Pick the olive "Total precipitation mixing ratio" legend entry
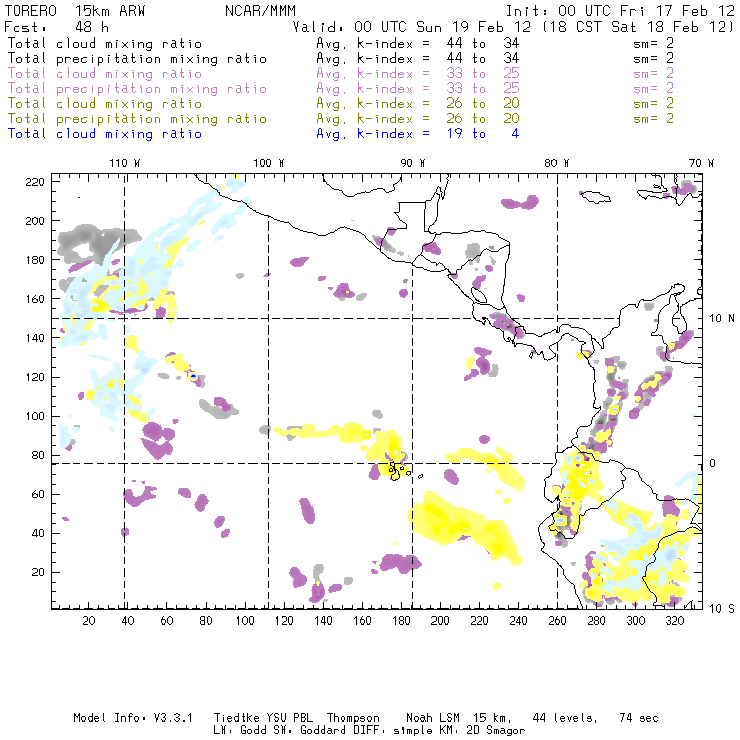This screenshot has height=740, width=740. 136,118
